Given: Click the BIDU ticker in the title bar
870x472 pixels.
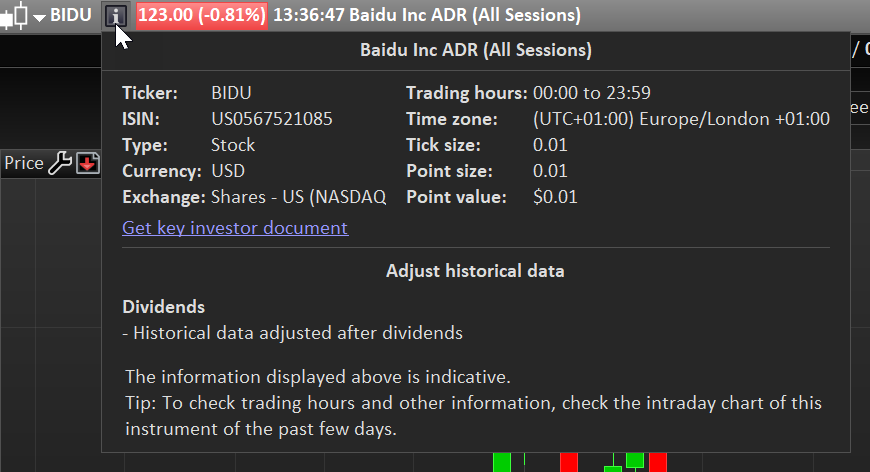Looking at the screenshot, I should click(x=71, y=16).
